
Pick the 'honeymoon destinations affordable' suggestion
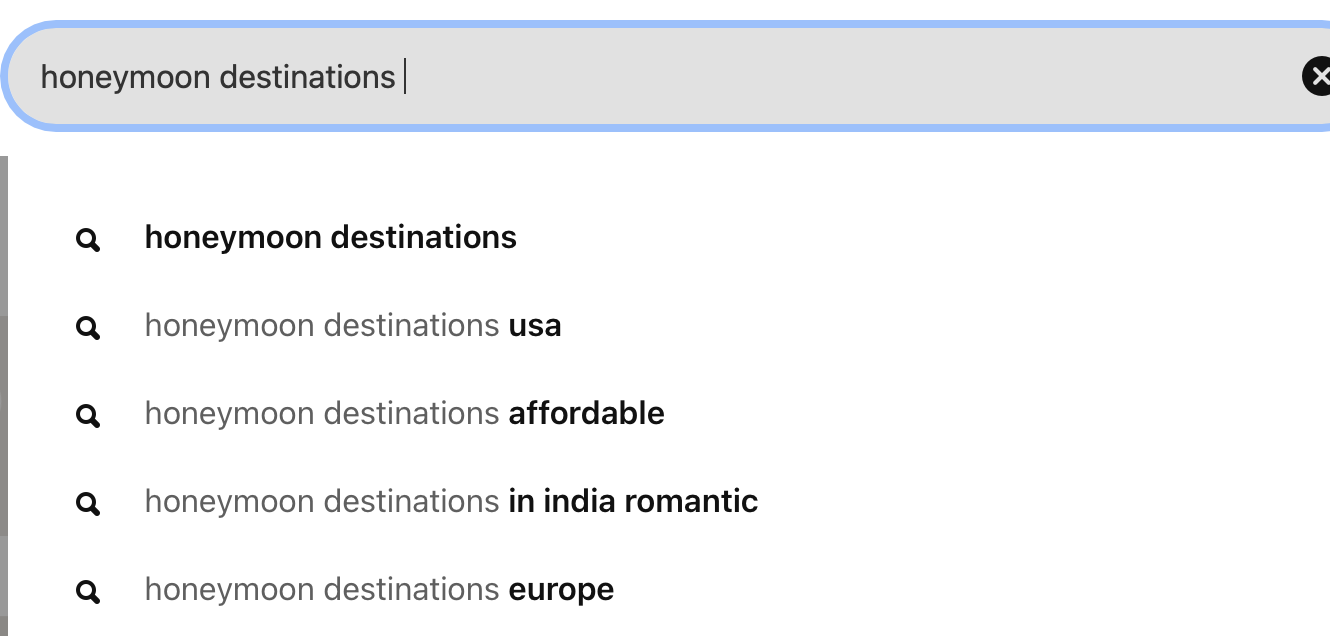[404, 414]
